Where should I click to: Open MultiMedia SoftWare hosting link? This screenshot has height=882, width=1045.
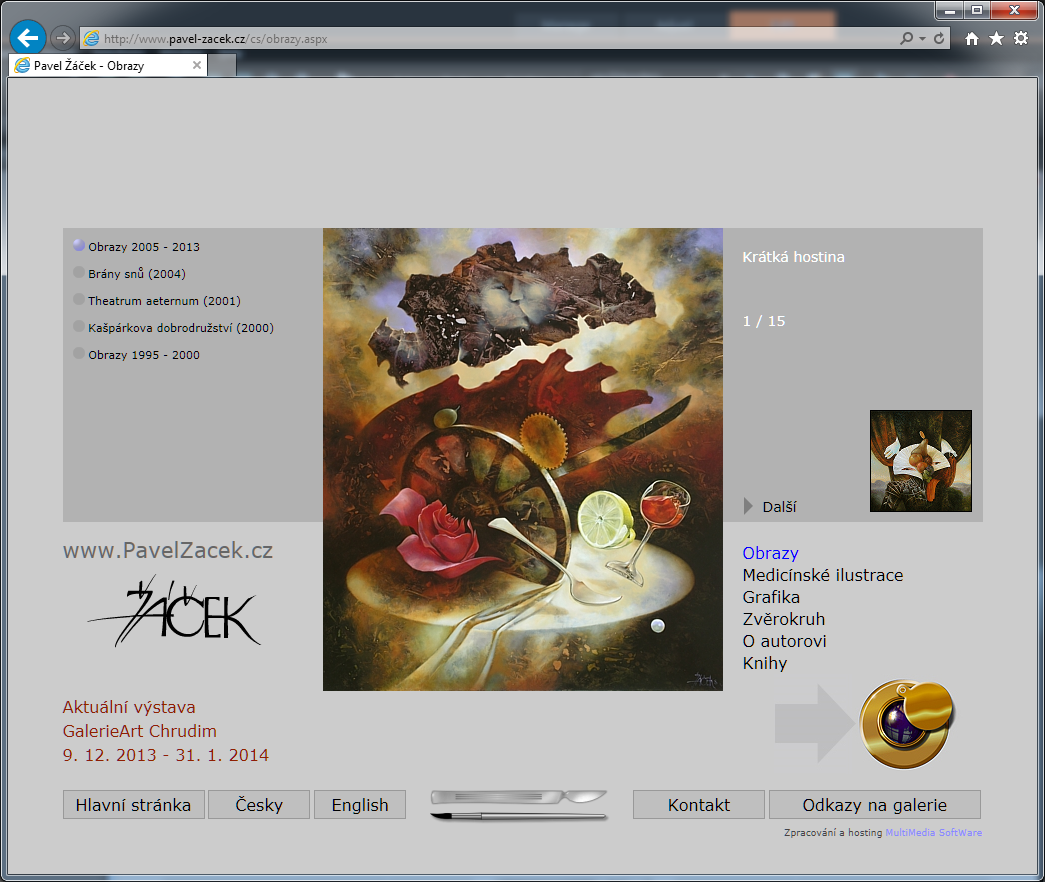[x=933, y=833]
